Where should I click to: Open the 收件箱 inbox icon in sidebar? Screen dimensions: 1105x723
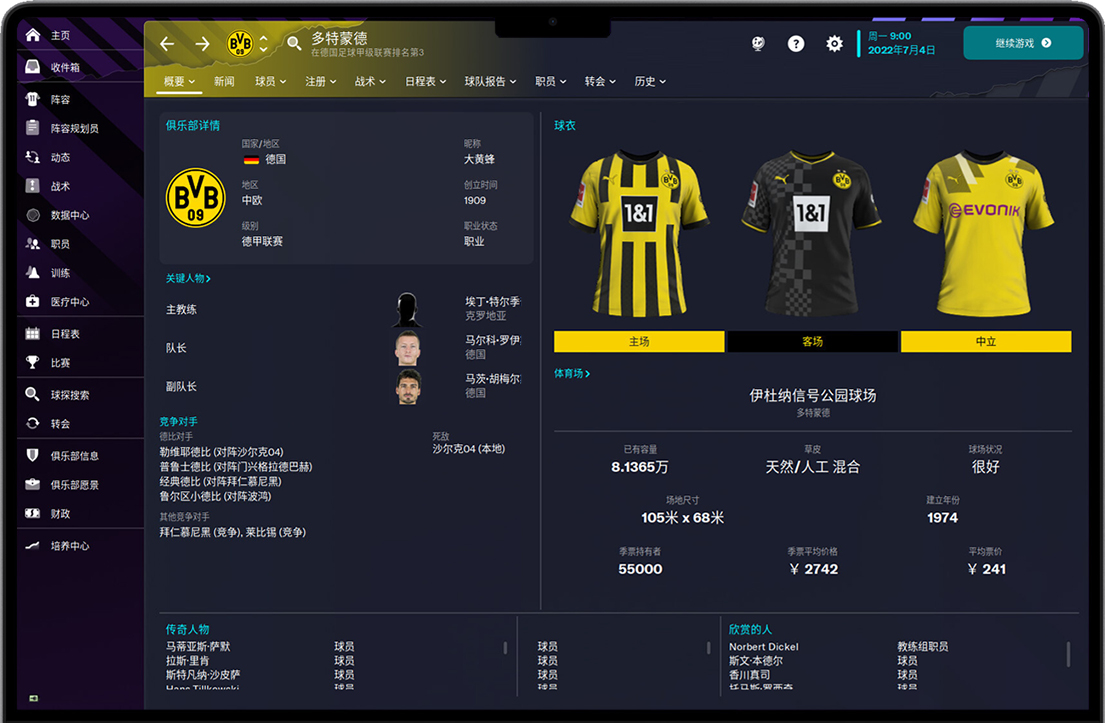tap(32, 67)
